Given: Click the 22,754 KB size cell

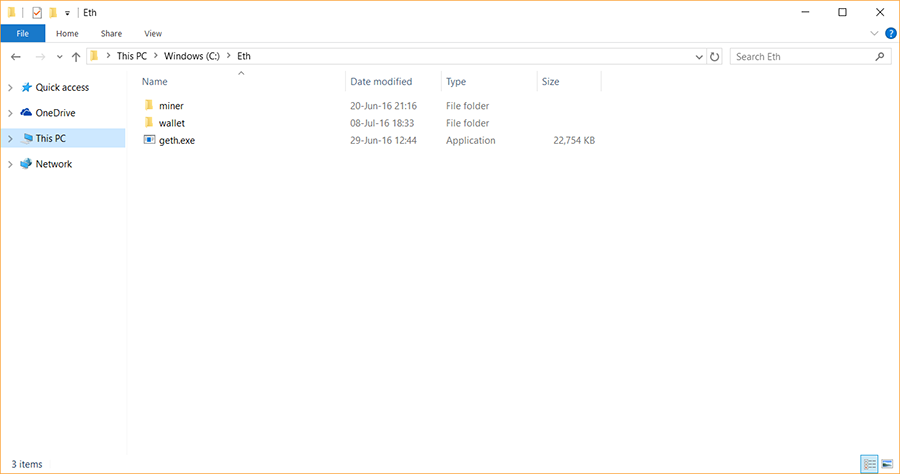Looking at the screenshot, I should tap(574, 140).
